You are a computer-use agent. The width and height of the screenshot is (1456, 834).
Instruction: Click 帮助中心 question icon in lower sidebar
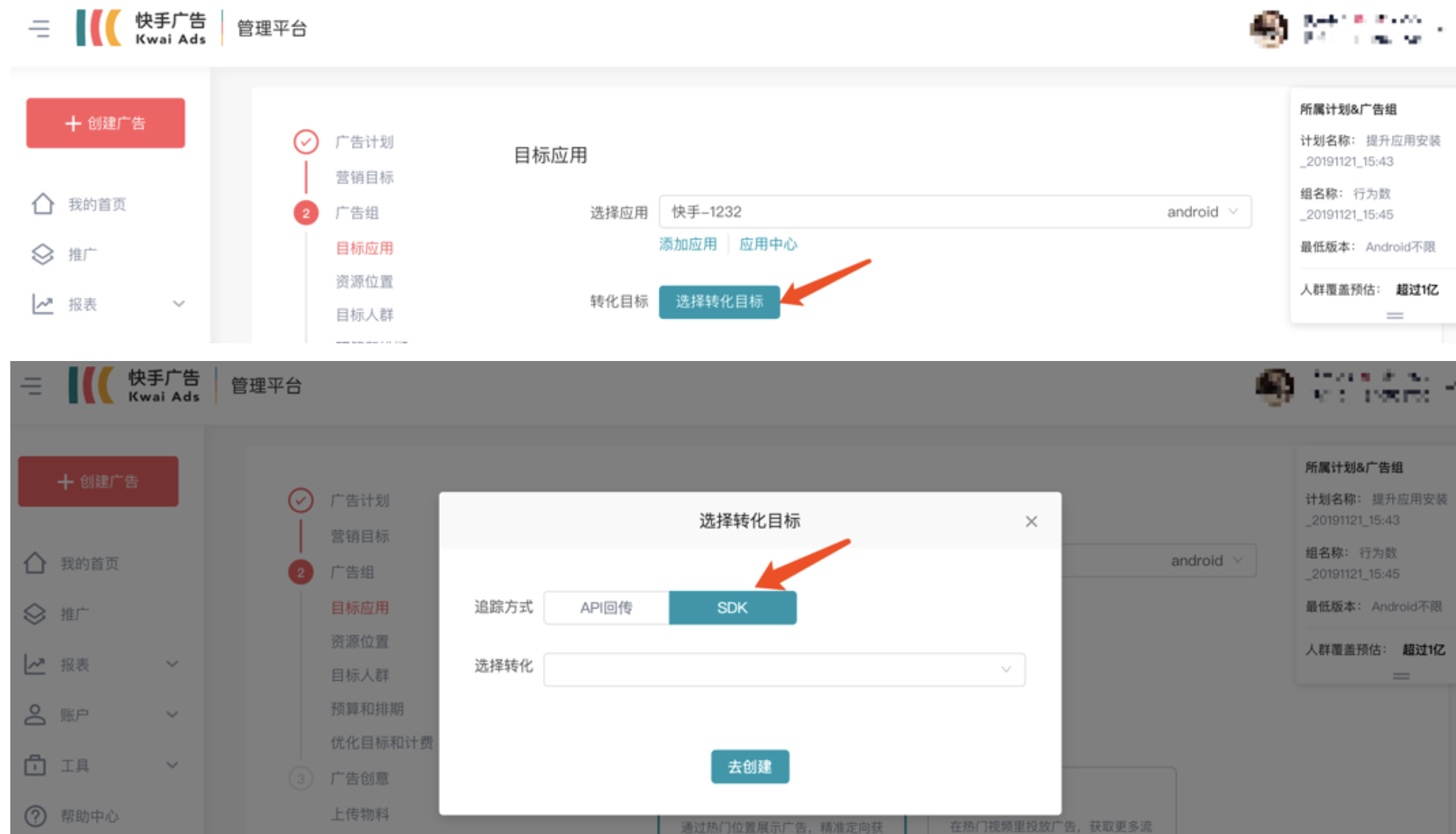coord(35,816)
